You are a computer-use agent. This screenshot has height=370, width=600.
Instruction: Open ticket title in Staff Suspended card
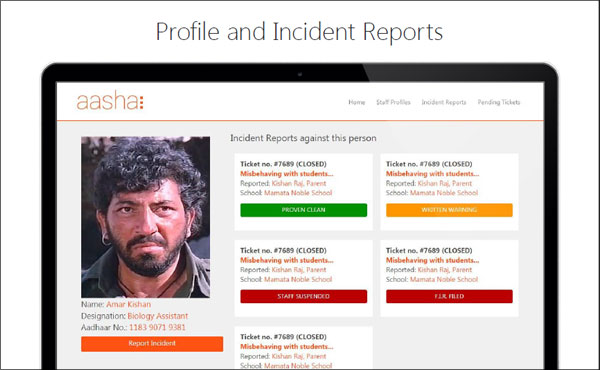283,251
